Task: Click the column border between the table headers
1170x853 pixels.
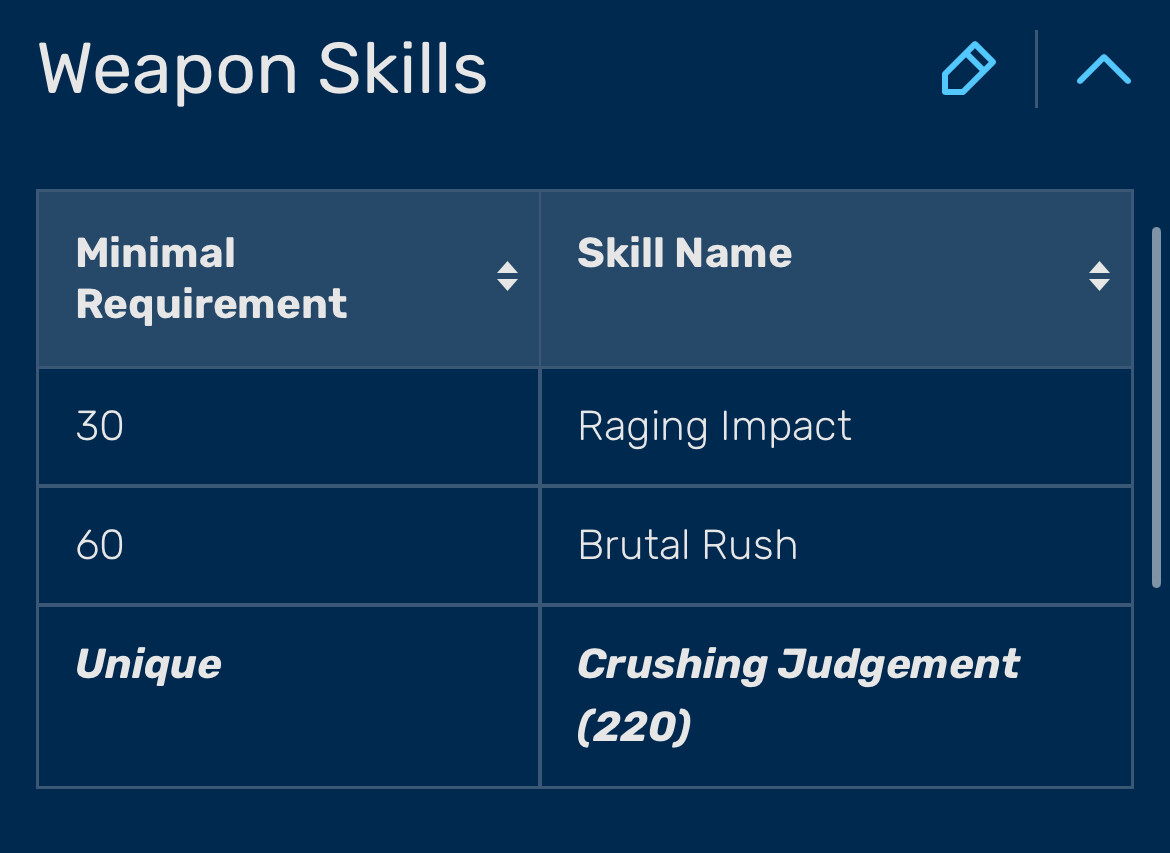Action: pyautogui.click(x=539, y=279)
